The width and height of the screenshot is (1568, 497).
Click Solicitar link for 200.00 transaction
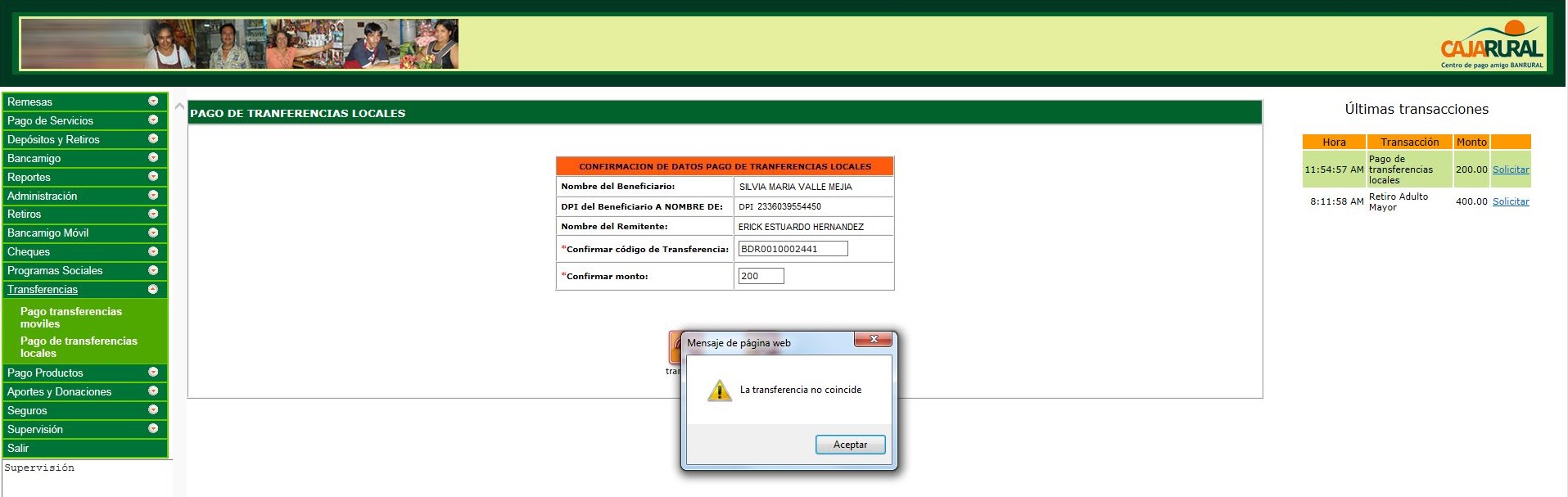tap(1510, 169)
